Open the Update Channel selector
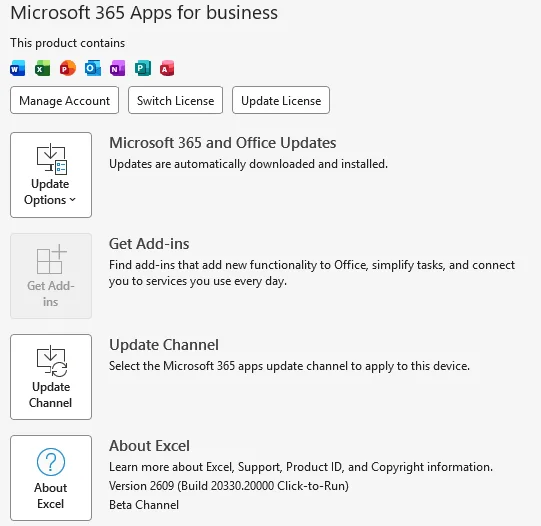Screen dimensions: 541x526 [x=51, y=377]
